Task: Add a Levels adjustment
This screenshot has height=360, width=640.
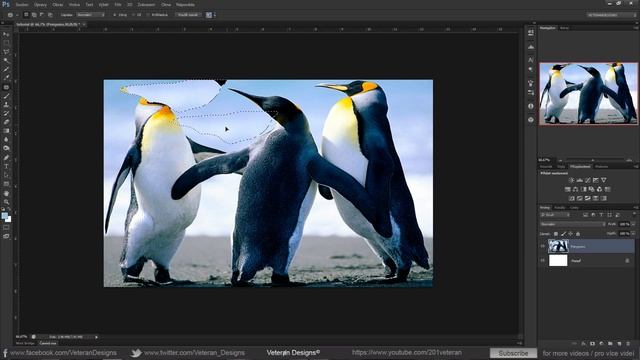Action: (580, 180)
